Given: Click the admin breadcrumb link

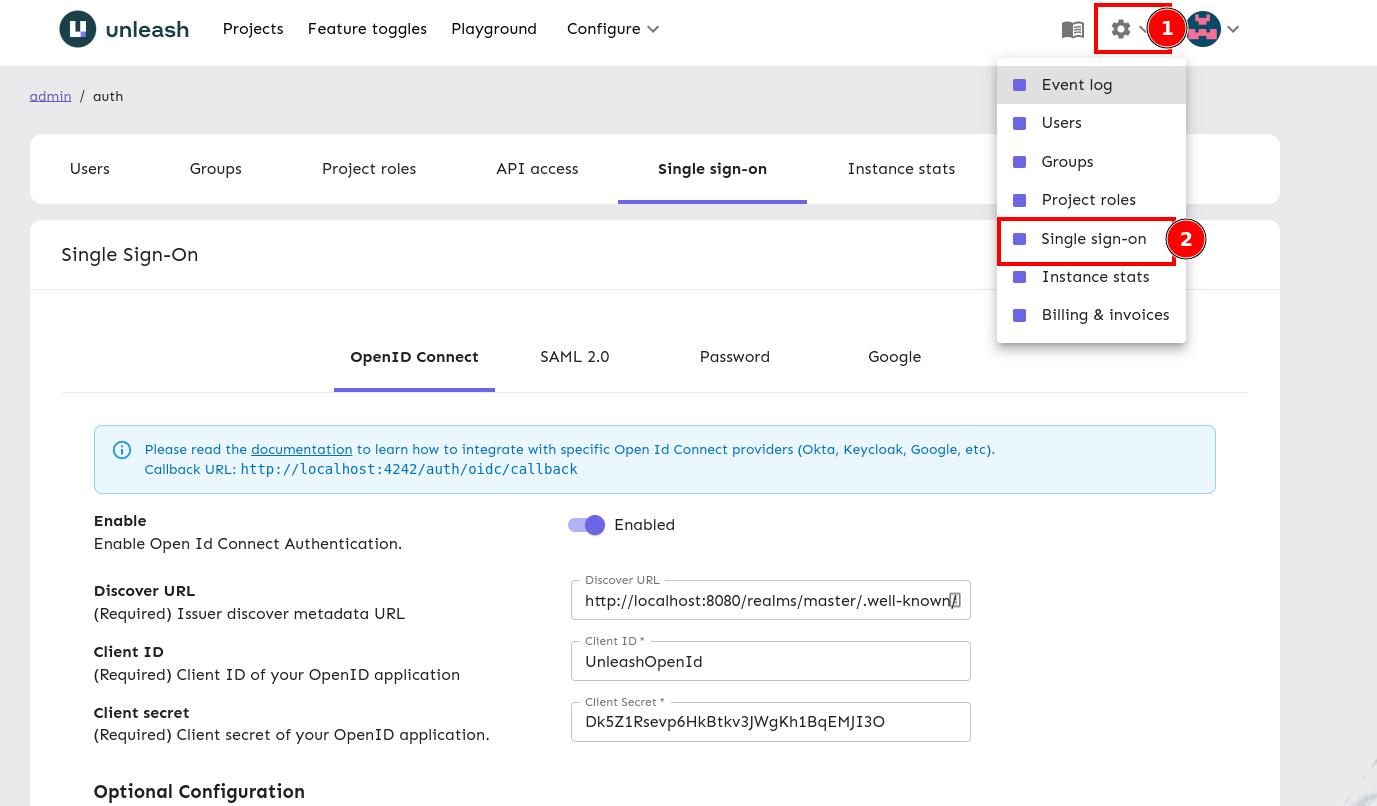Looking at the screenshot, I should click(50, 95).
